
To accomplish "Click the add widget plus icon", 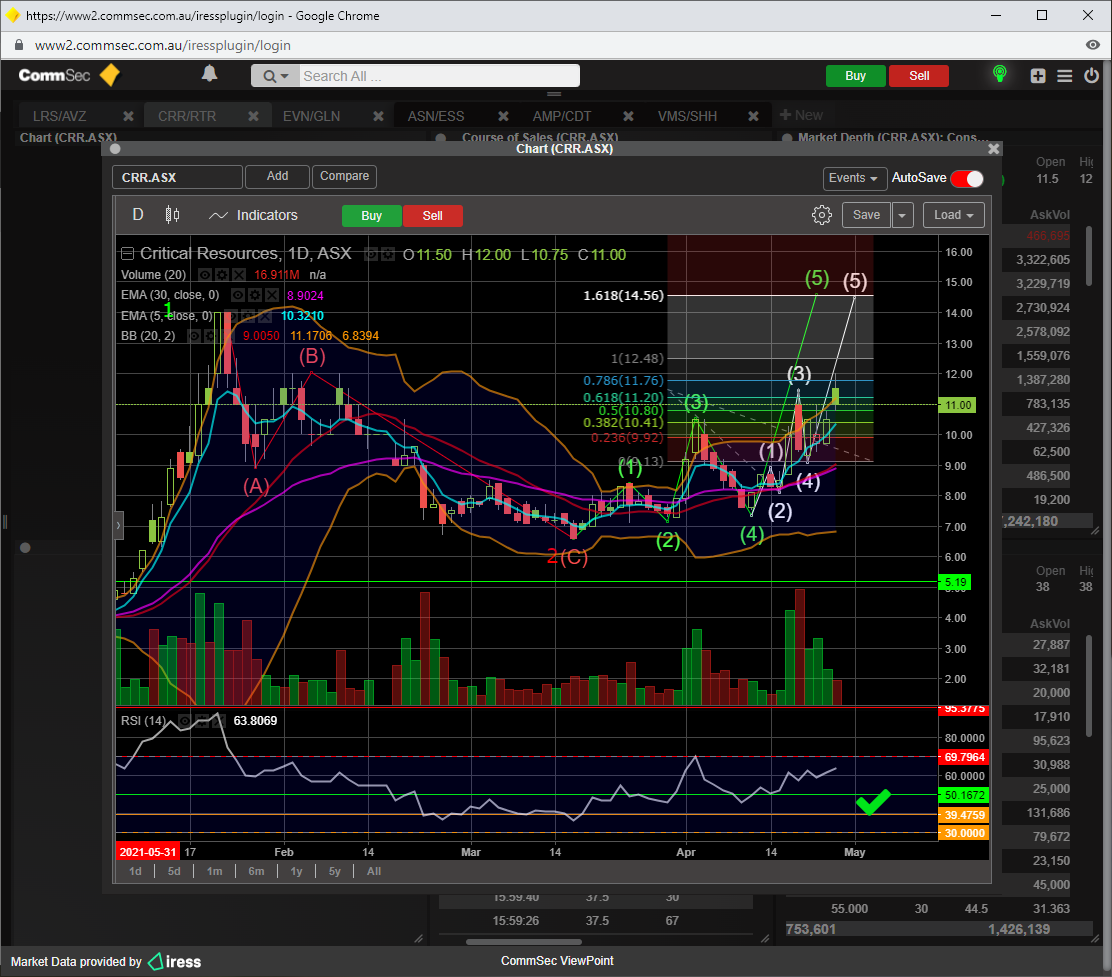I will pyautogui.click(x=1038, y=76).
